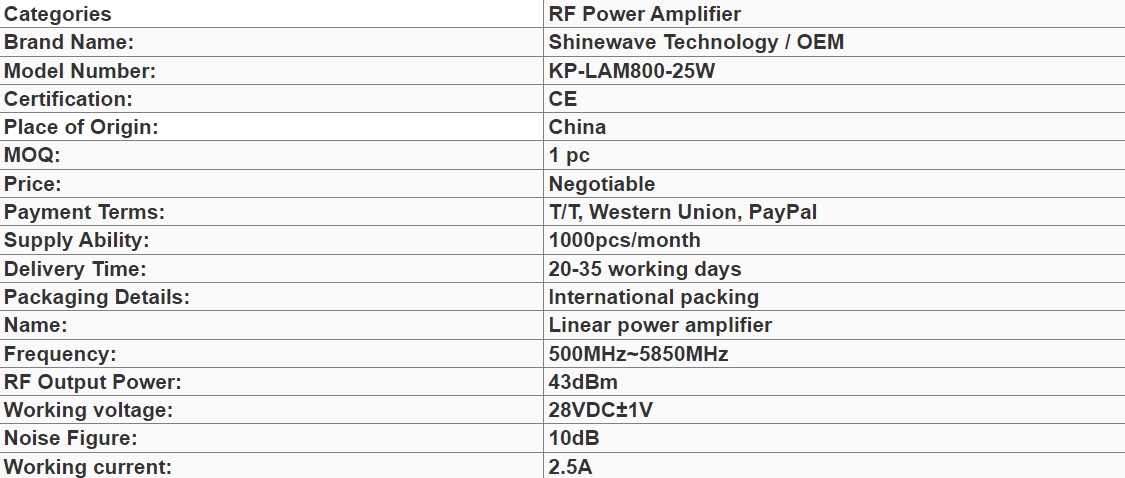Image resolution: width=1125 pixels, height=478 pixels.
Task: Click the RF Power Amplifier category value
Action: 645,14
